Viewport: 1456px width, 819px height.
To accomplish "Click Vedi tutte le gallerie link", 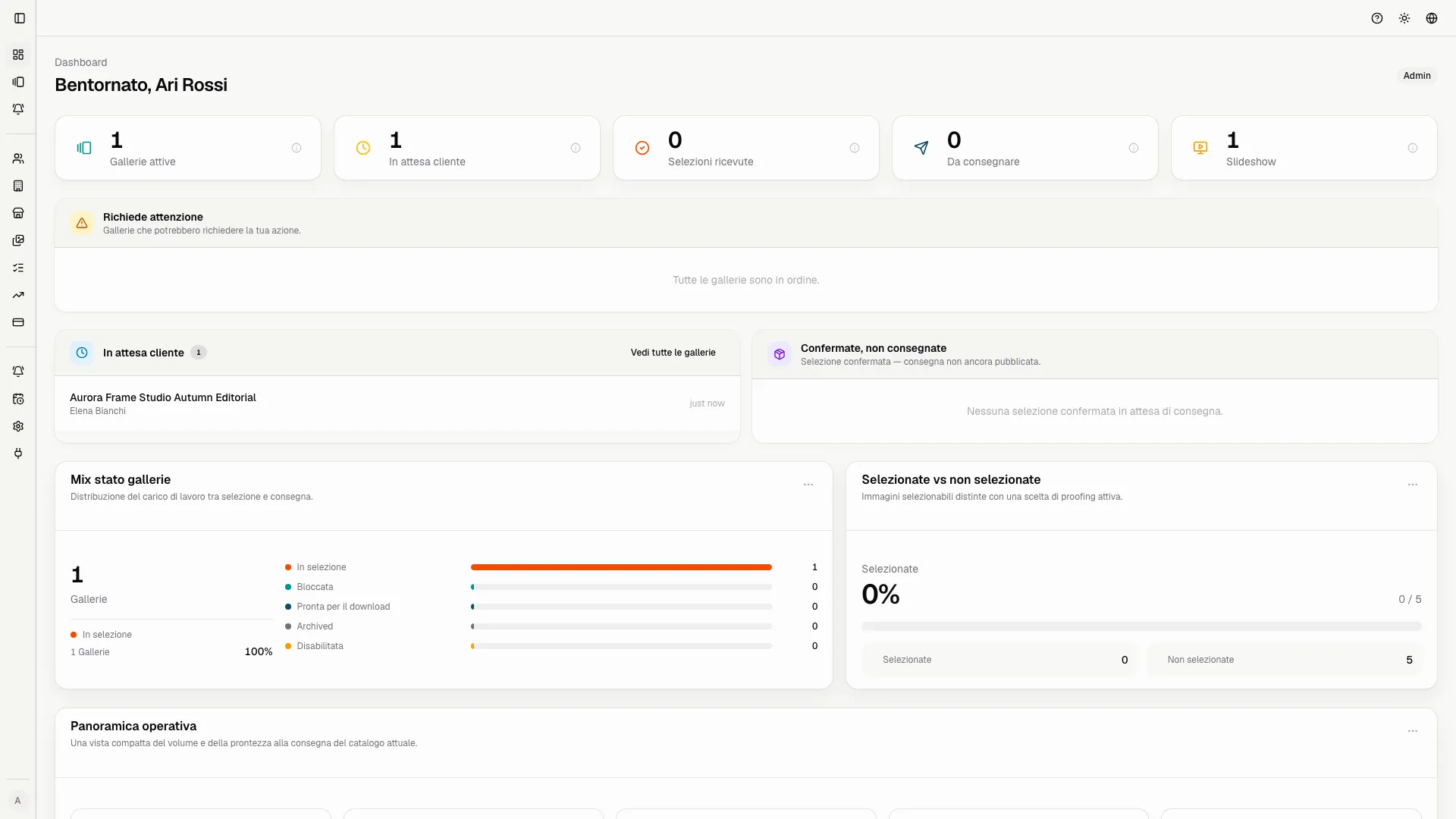I will click(673, 353).
